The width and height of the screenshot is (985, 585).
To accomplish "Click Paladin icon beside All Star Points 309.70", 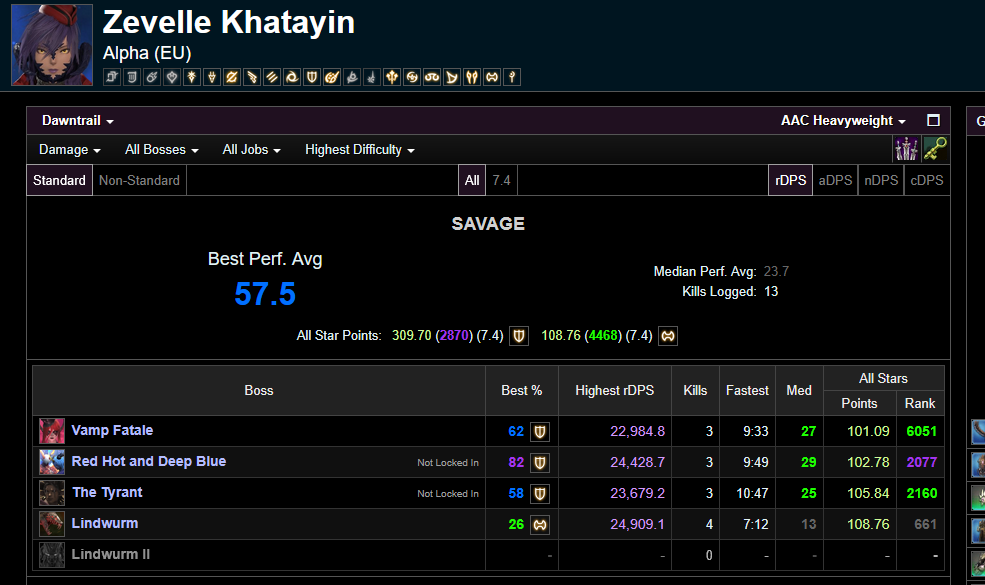I will click(x=519, y=336).
